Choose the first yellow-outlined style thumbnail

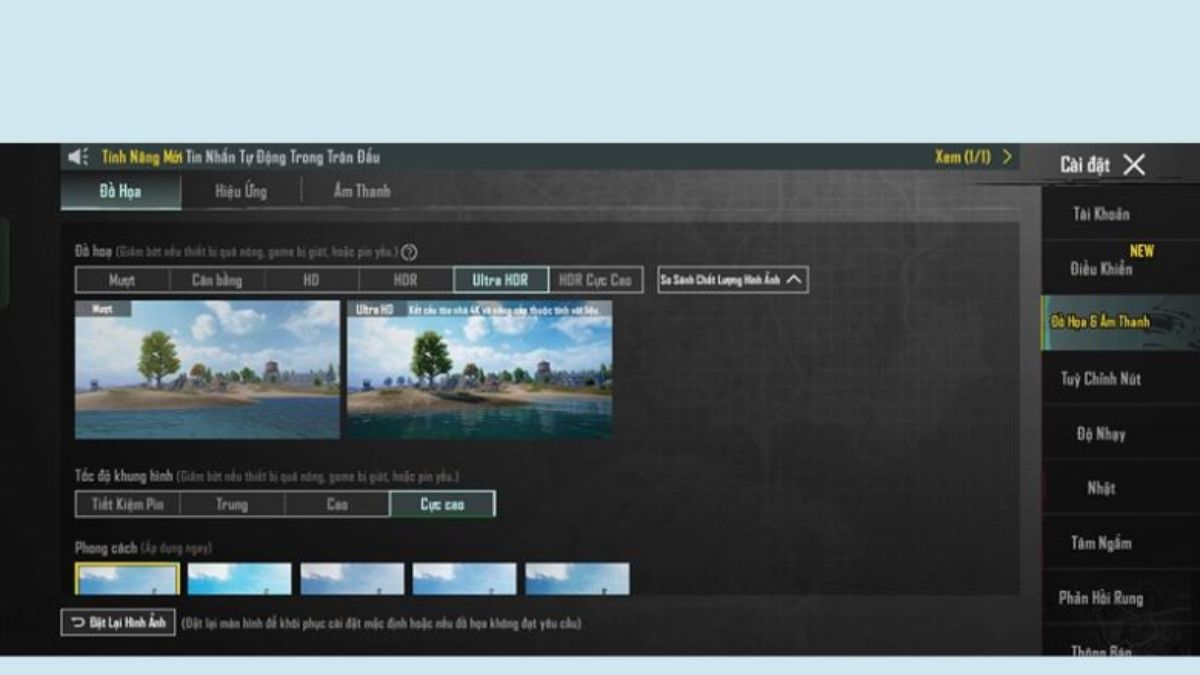click(x=127, y=579)
